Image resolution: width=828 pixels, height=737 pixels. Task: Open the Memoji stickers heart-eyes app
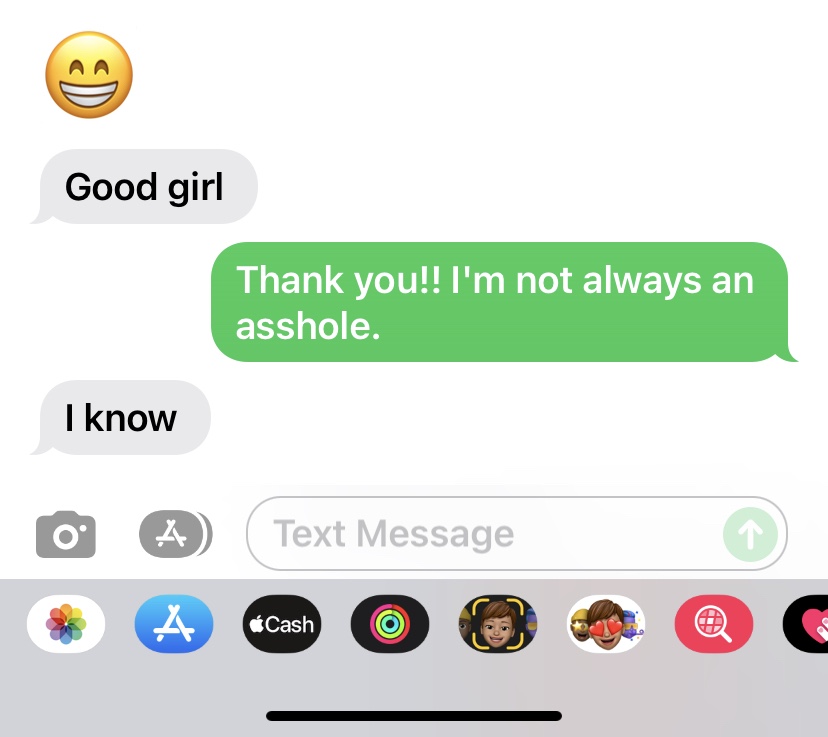point(606,624)
